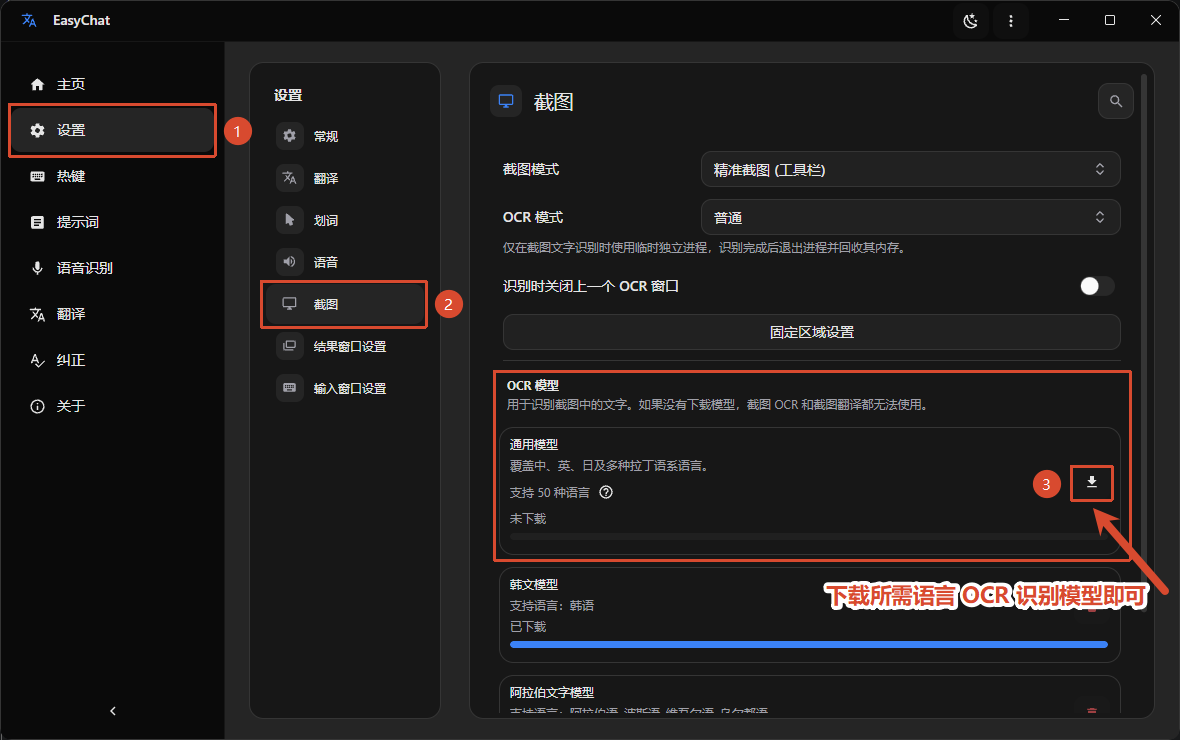Click the monitor icon beside 截图 heading
1180x740 pixels.
506,101
